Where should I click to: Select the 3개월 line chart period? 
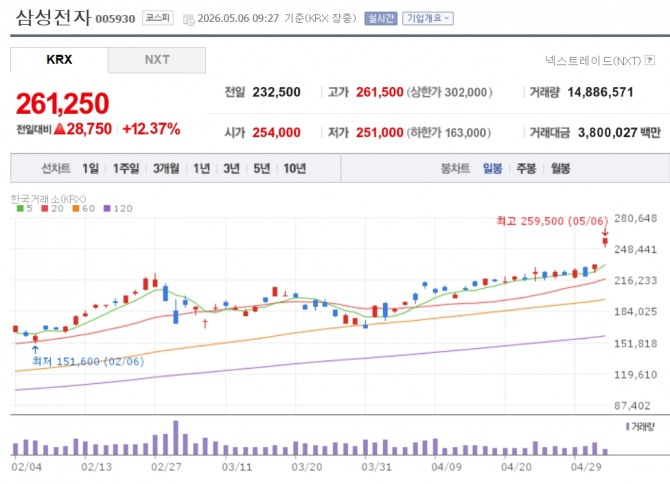[x=166, y=168]
